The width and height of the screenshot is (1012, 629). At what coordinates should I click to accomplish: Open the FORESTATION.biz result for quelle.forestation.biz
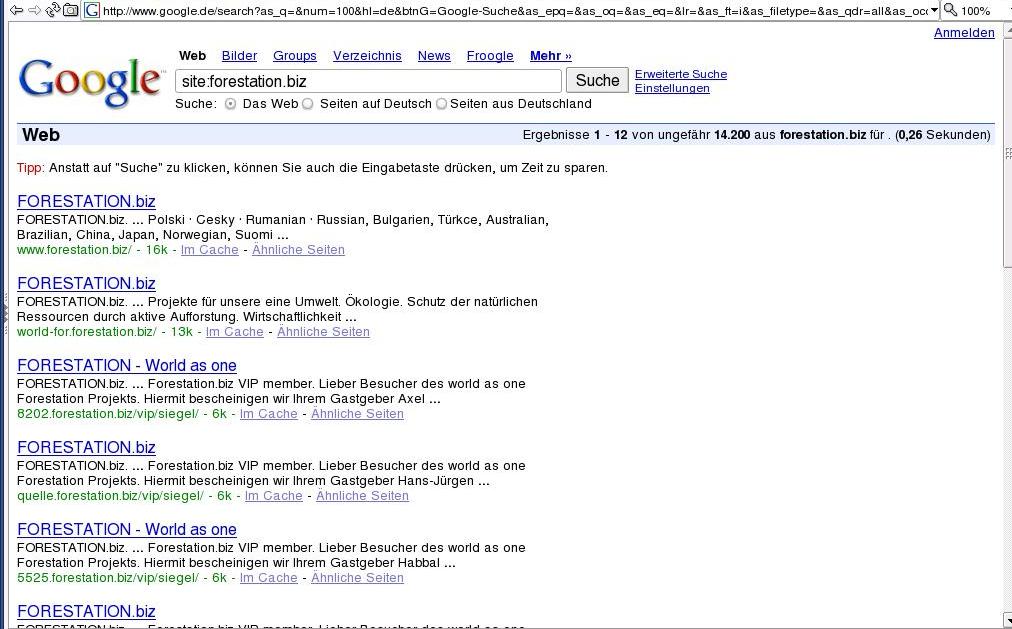coord(86,447)
